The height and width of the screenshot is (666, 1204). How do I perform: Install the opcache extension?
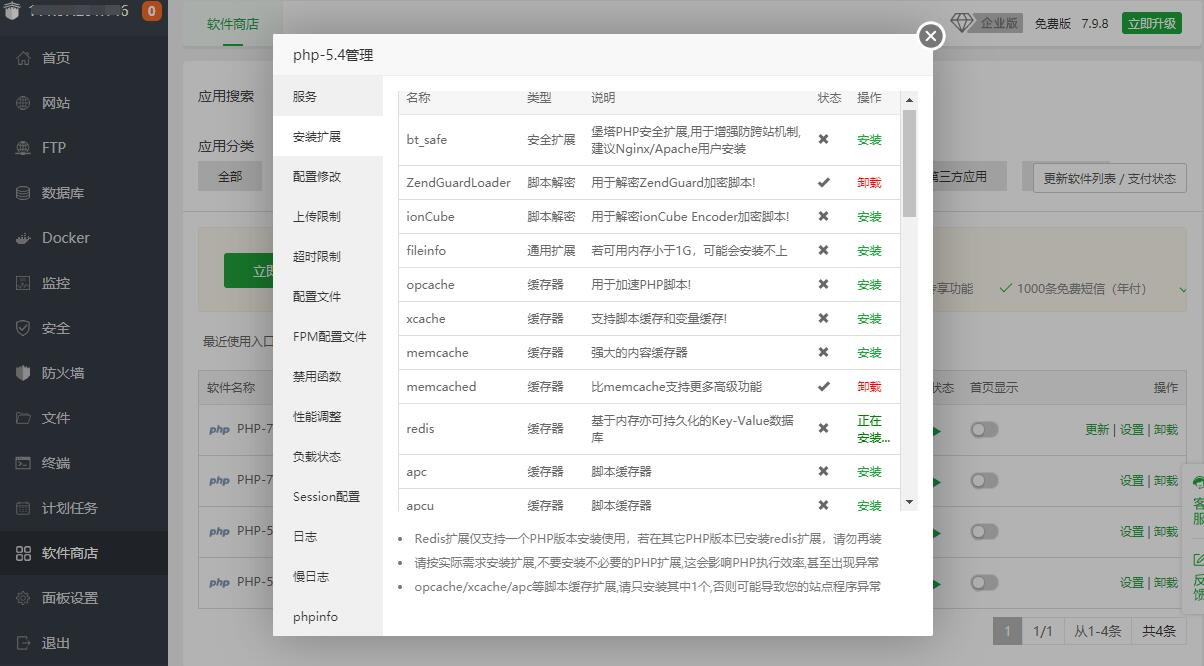(x=869, y=285)
